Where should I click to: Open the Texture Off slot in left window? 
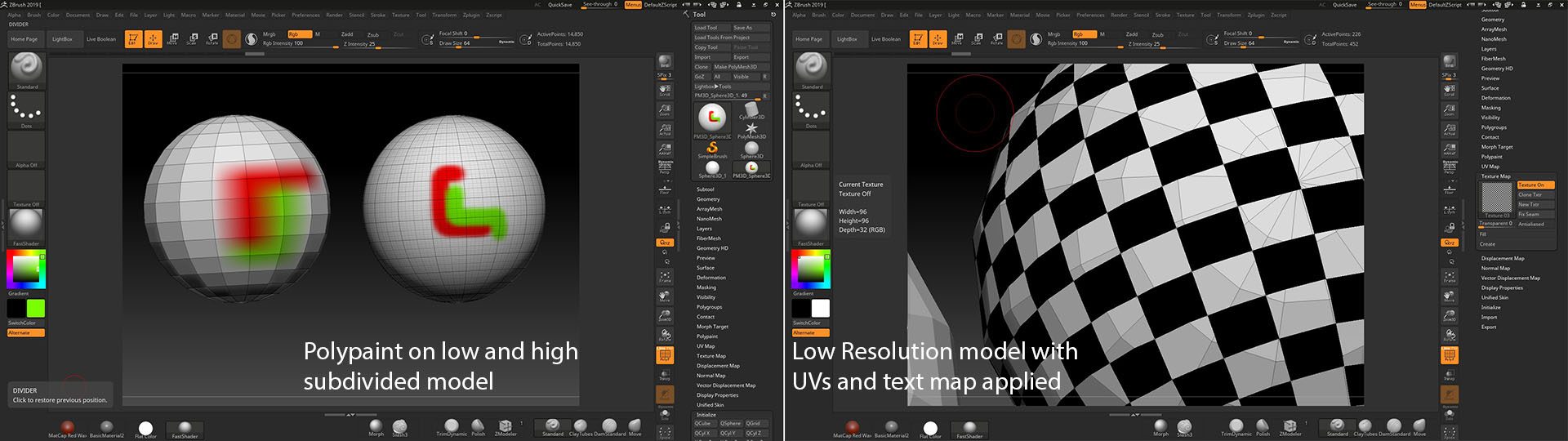(x=27, y=189)
